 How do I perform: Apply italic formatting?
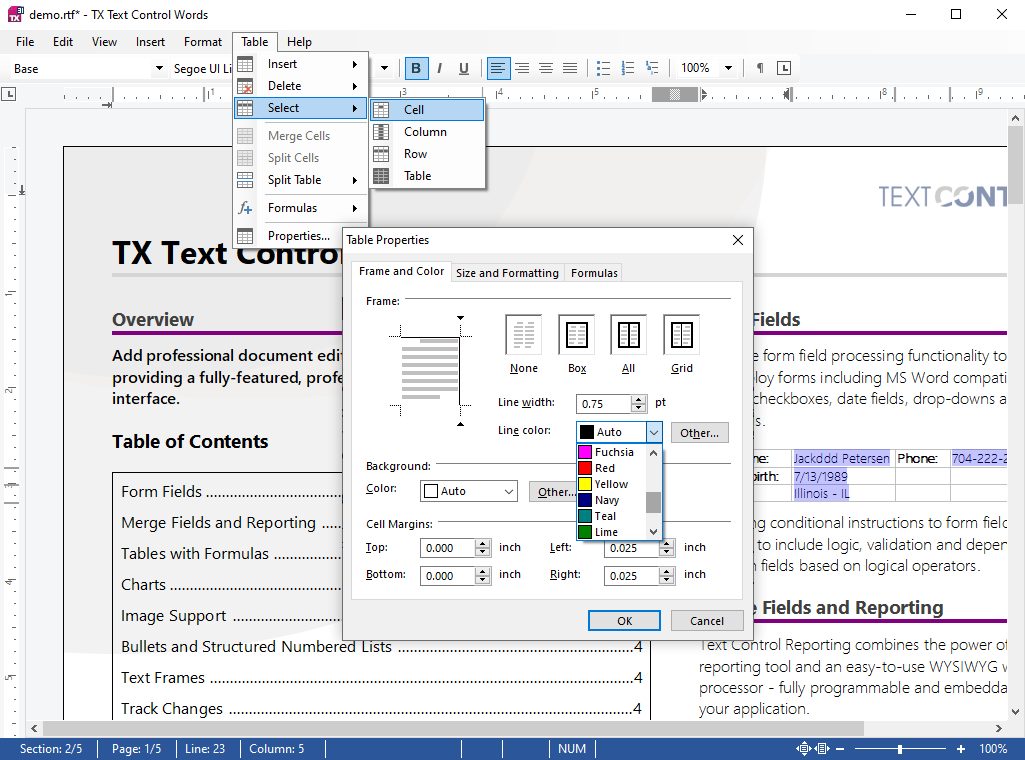click(x=440, y=68)
